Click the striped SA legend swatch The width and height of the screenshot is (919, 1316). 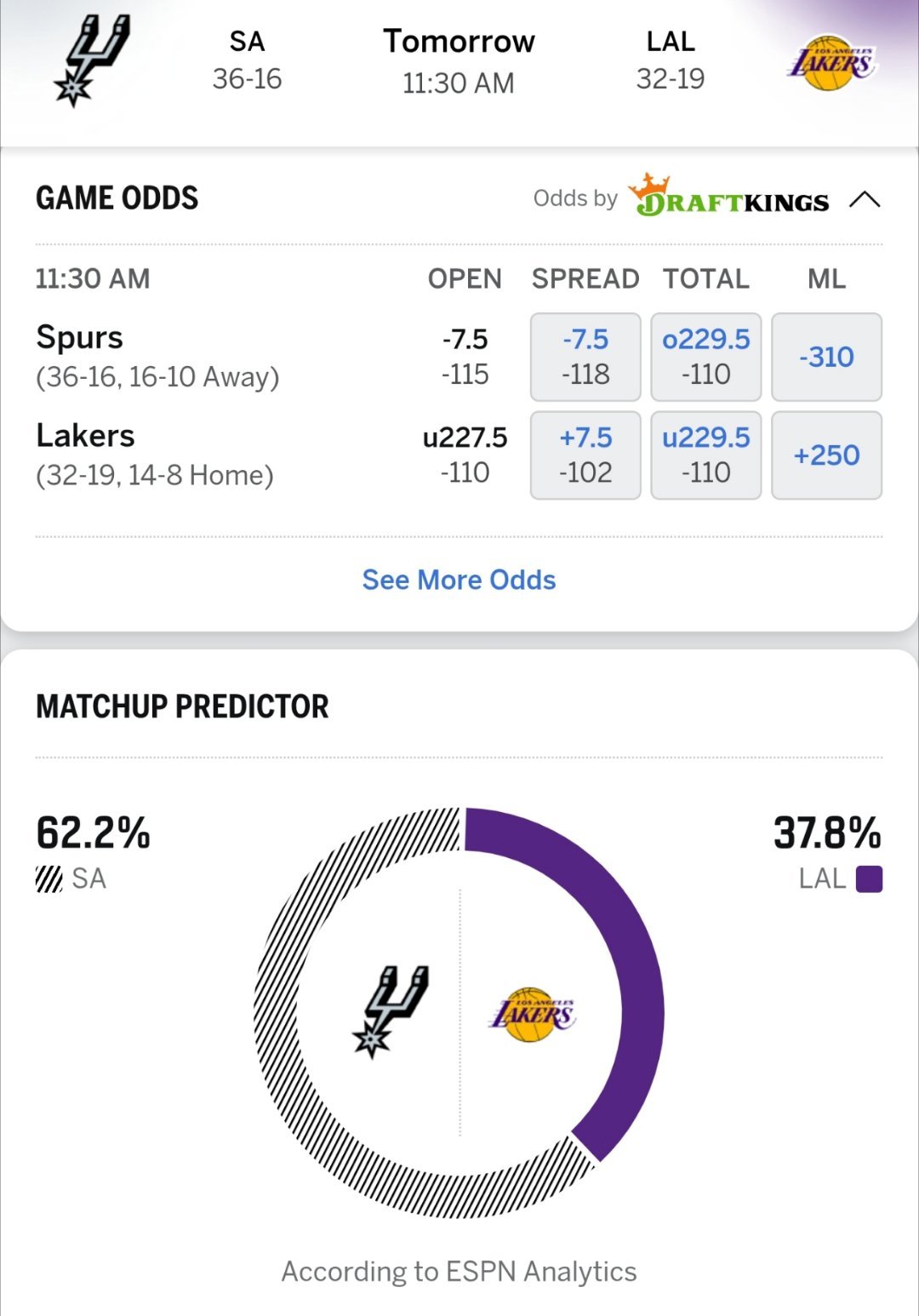point(49,878)
